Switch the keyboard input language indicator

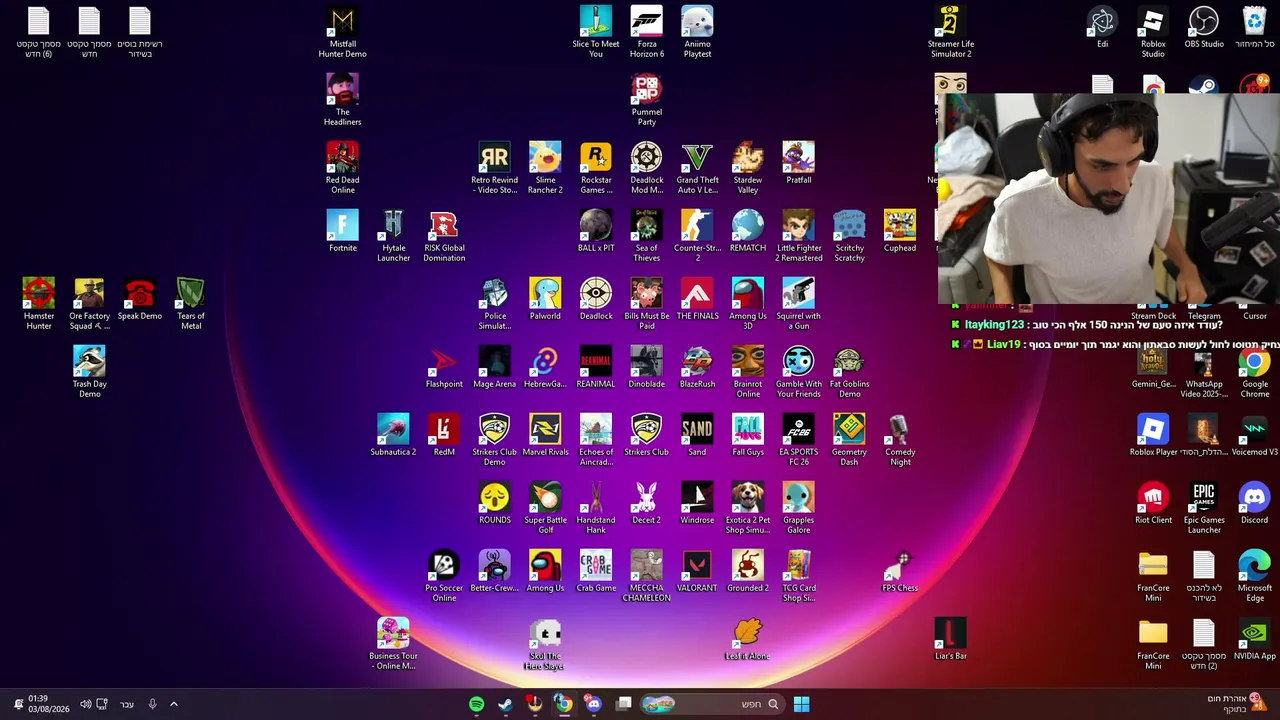point(127,704)
